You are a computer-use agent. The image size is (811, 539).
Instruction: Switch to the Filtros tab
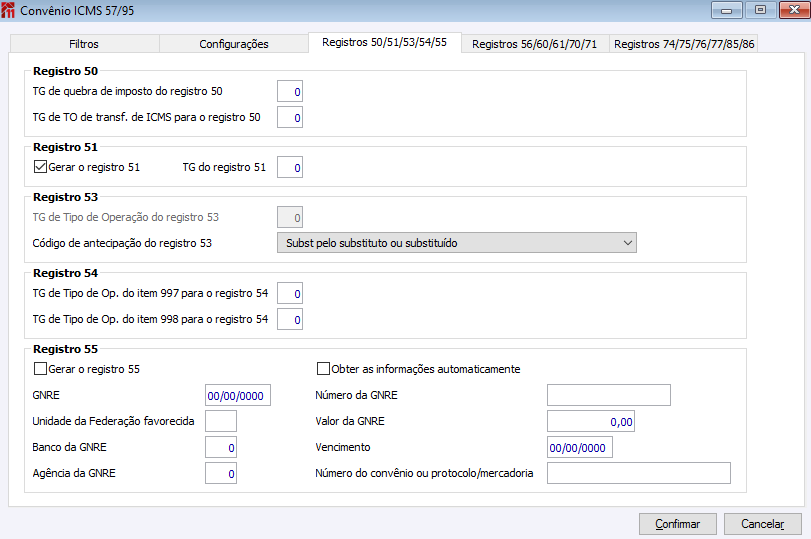pos(84,44)
